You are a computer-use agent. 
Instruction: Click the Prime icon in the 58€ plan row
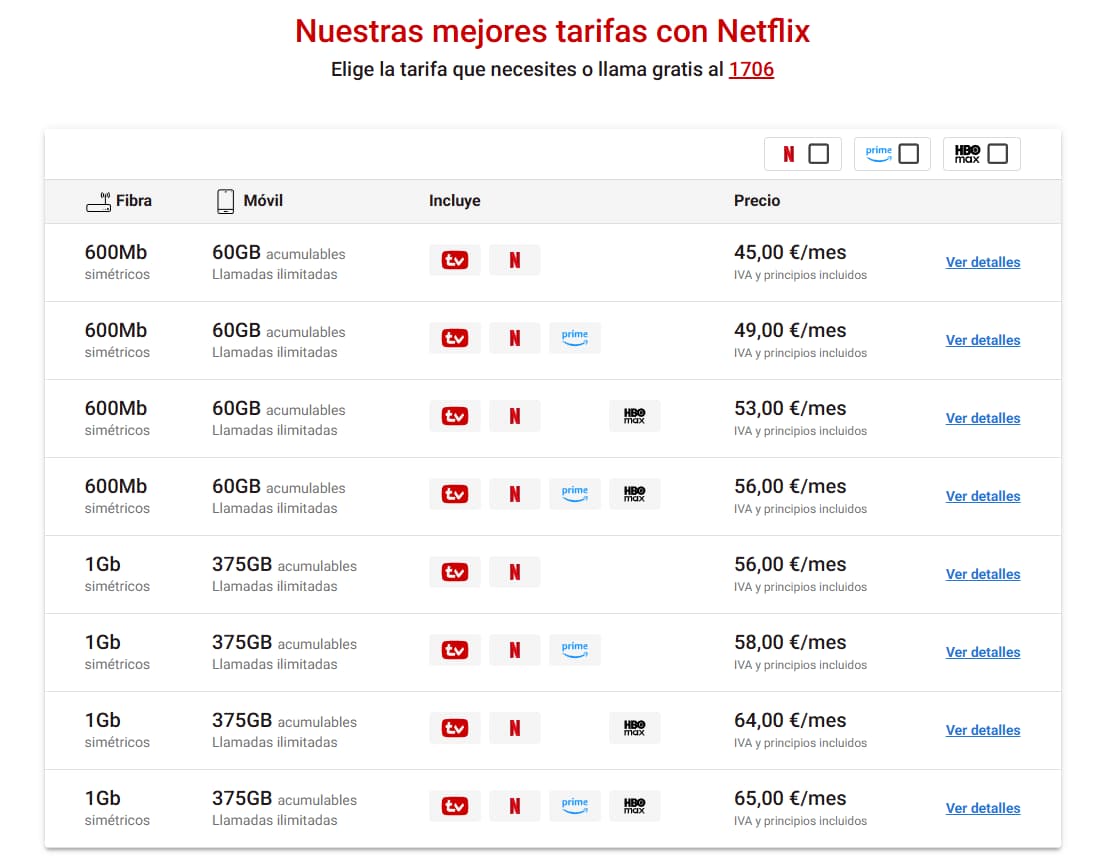point(575,650)
